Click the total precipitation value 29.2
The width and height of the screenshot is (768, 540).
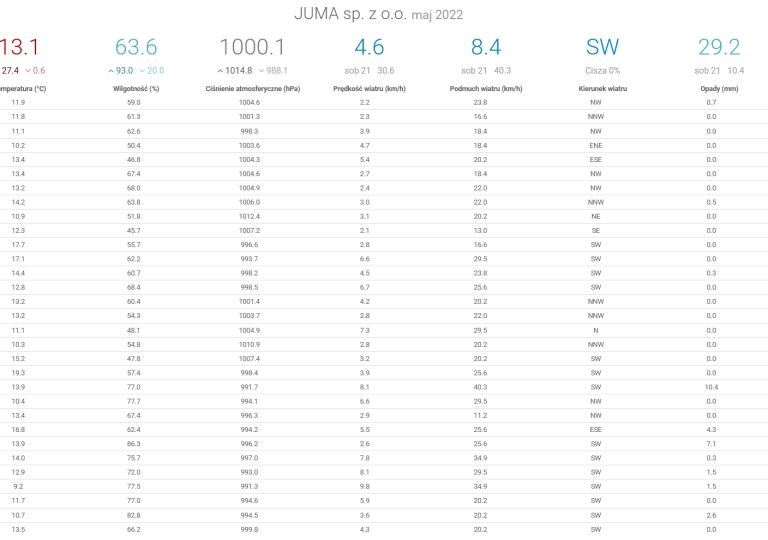point(719,47)
